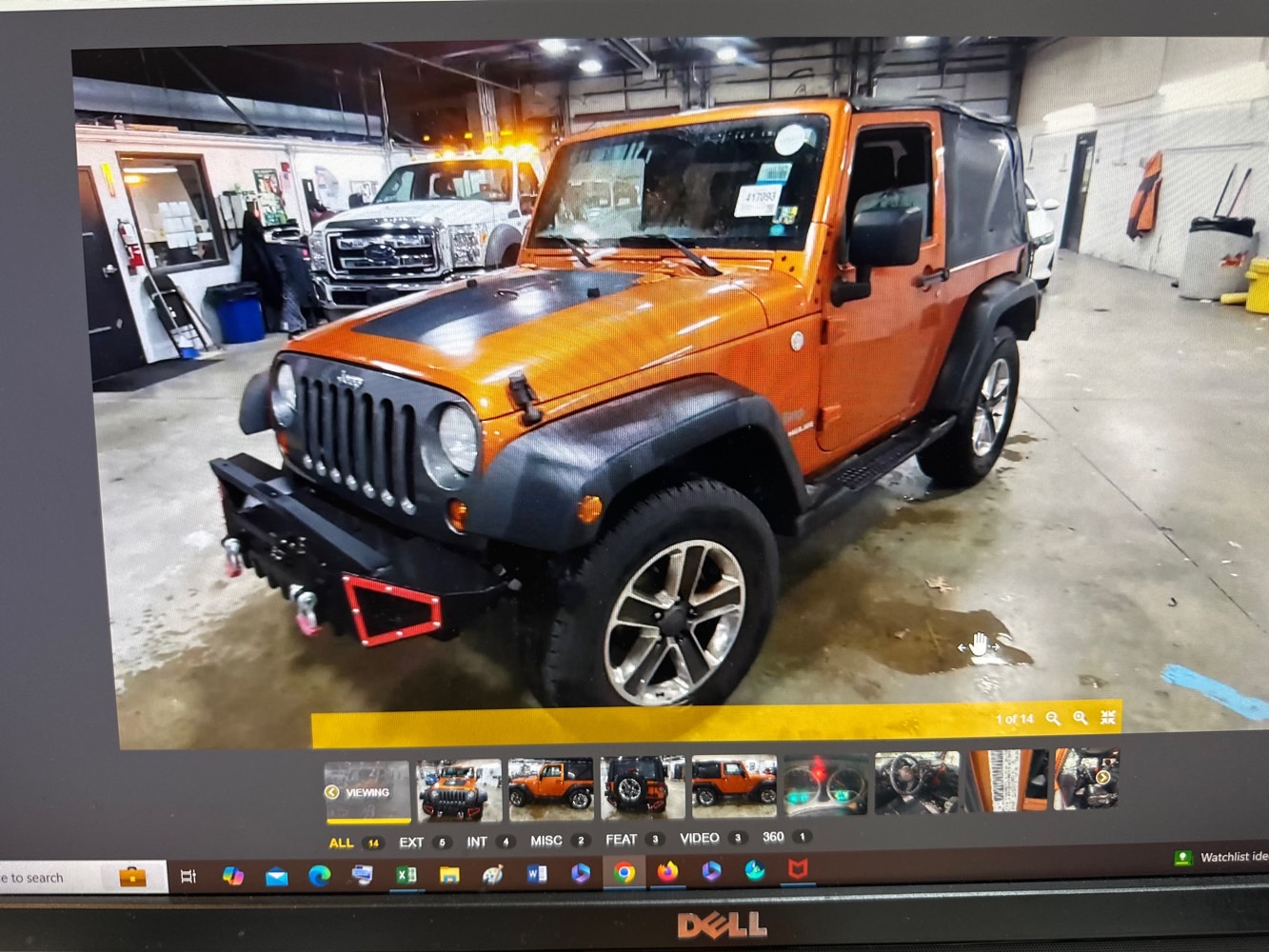Open File Explorer from the taskbar
1269x952 pixels.
(x=449, y=875)
